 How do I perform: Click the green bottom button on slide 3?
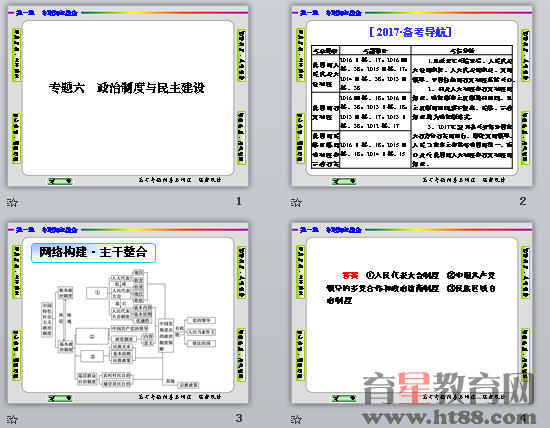click(60, 398)
